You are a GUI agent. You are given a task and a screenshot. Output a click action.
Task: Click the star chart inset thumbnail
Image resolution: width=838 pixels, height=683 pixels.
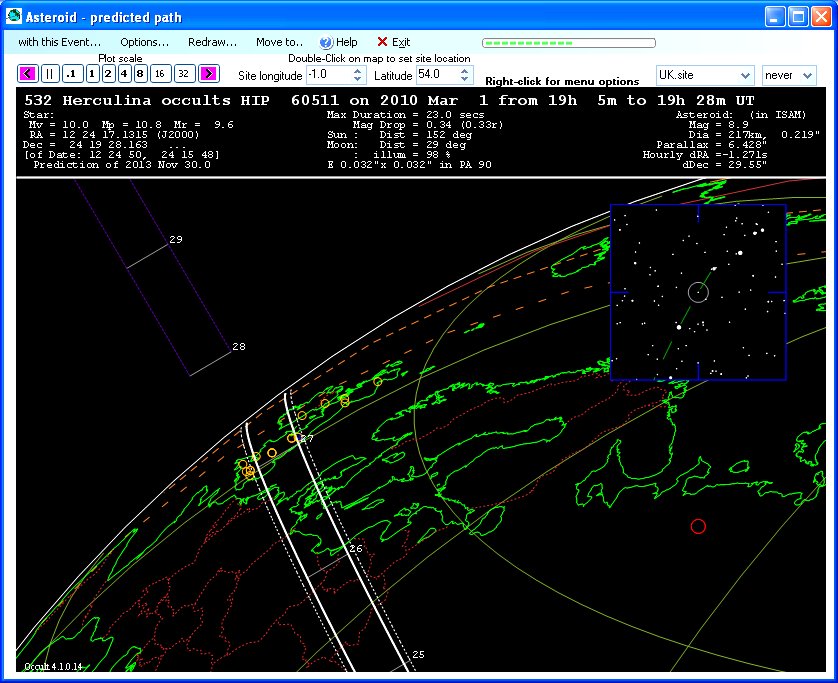(697, 292)
